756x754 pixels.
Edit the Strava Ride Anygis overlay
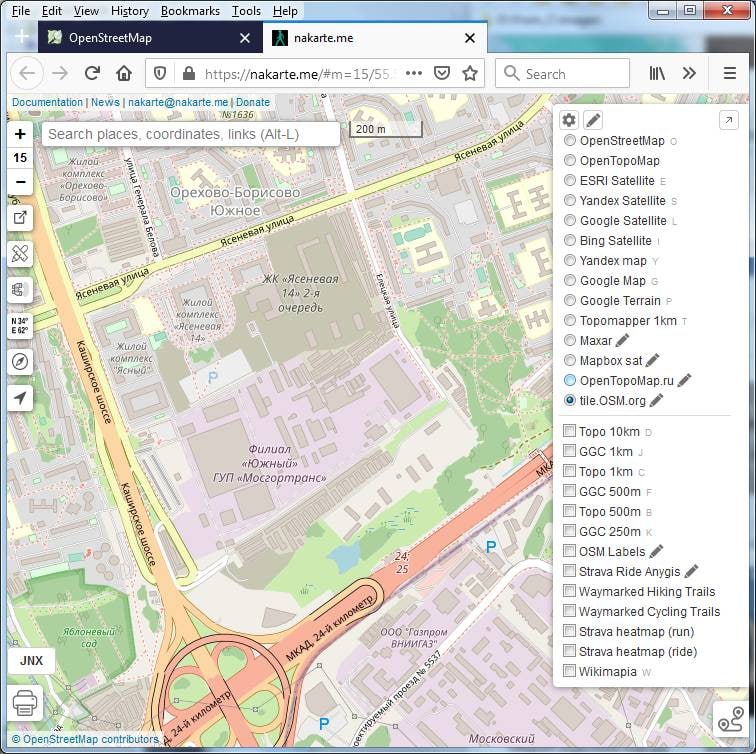coord(691,571)
